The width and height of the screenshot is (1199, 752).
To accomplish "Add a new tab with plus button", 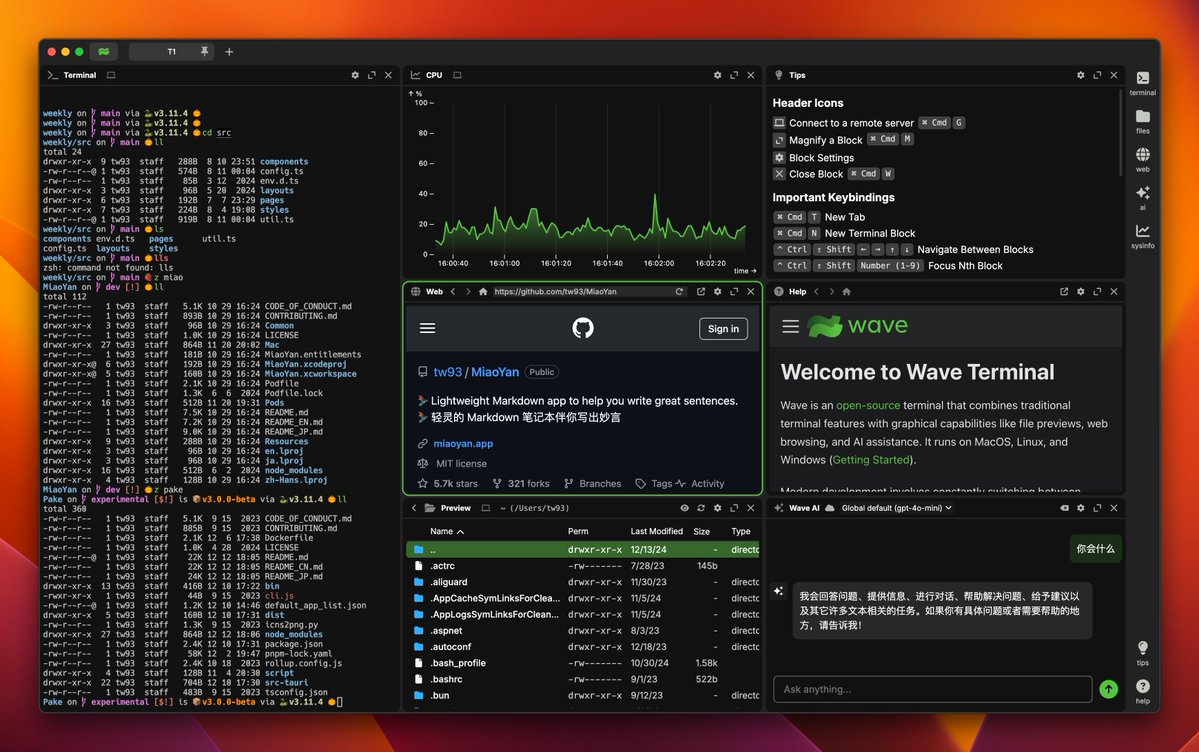I will (229, 51).
